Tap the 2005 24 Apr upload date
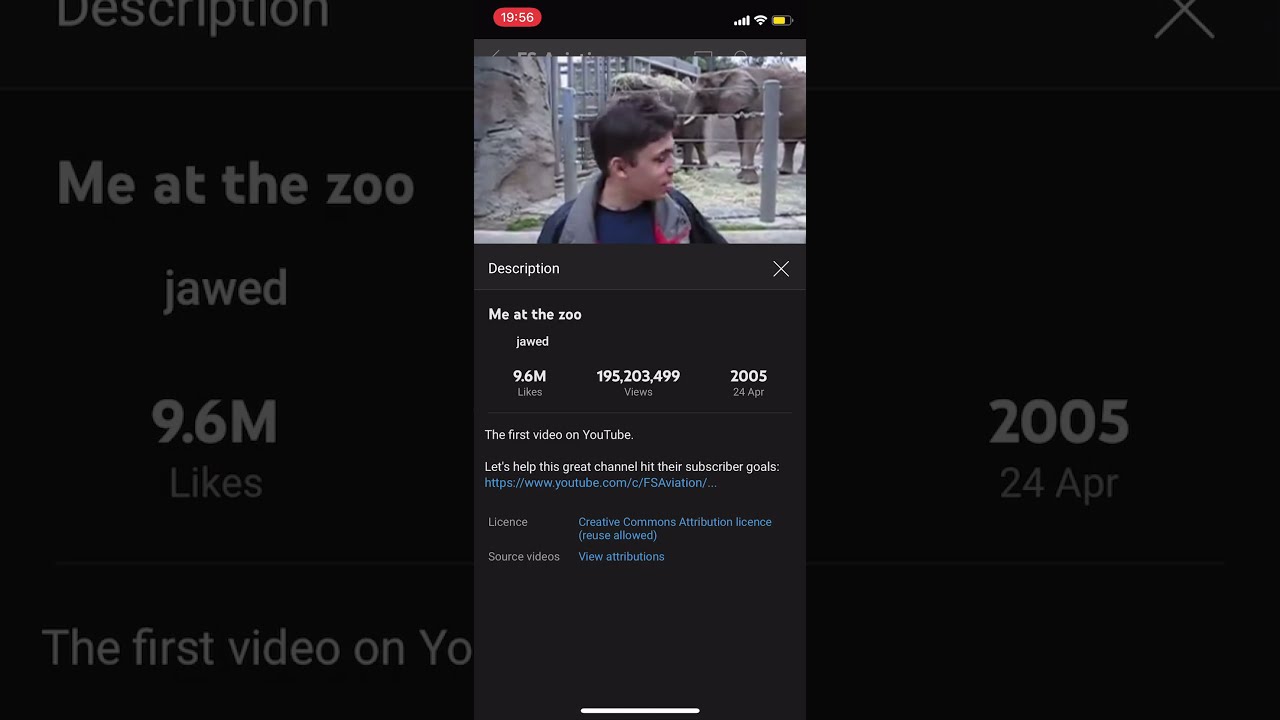1280x720 pixels. pyautogui.click(x=748, y=383)
